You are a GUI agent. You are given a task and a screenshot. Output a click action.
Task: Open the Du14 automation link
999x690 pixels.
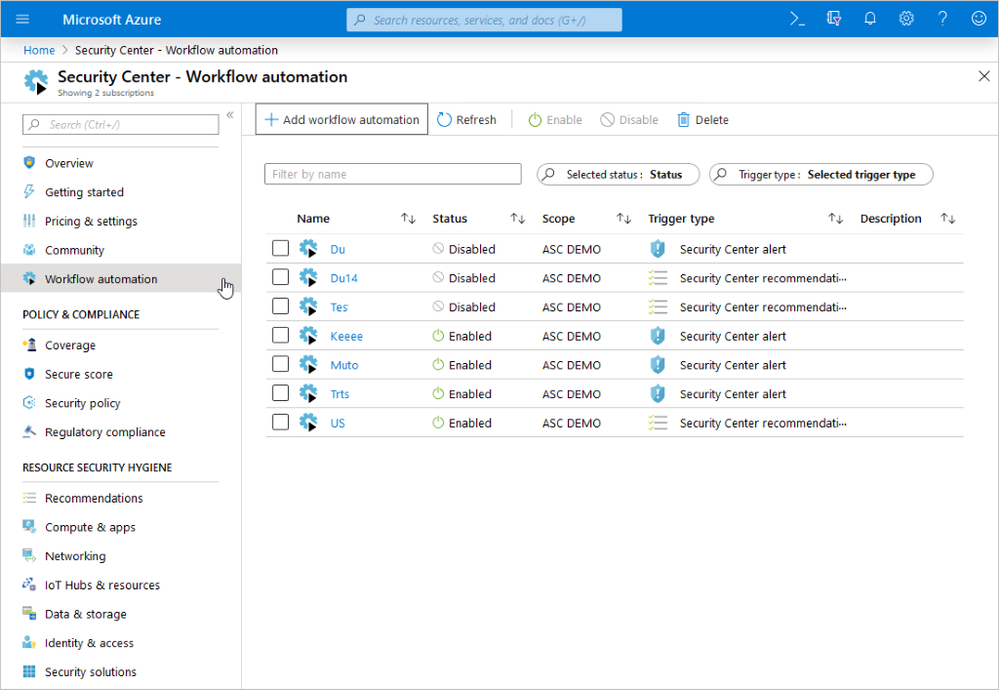[343, 278]
